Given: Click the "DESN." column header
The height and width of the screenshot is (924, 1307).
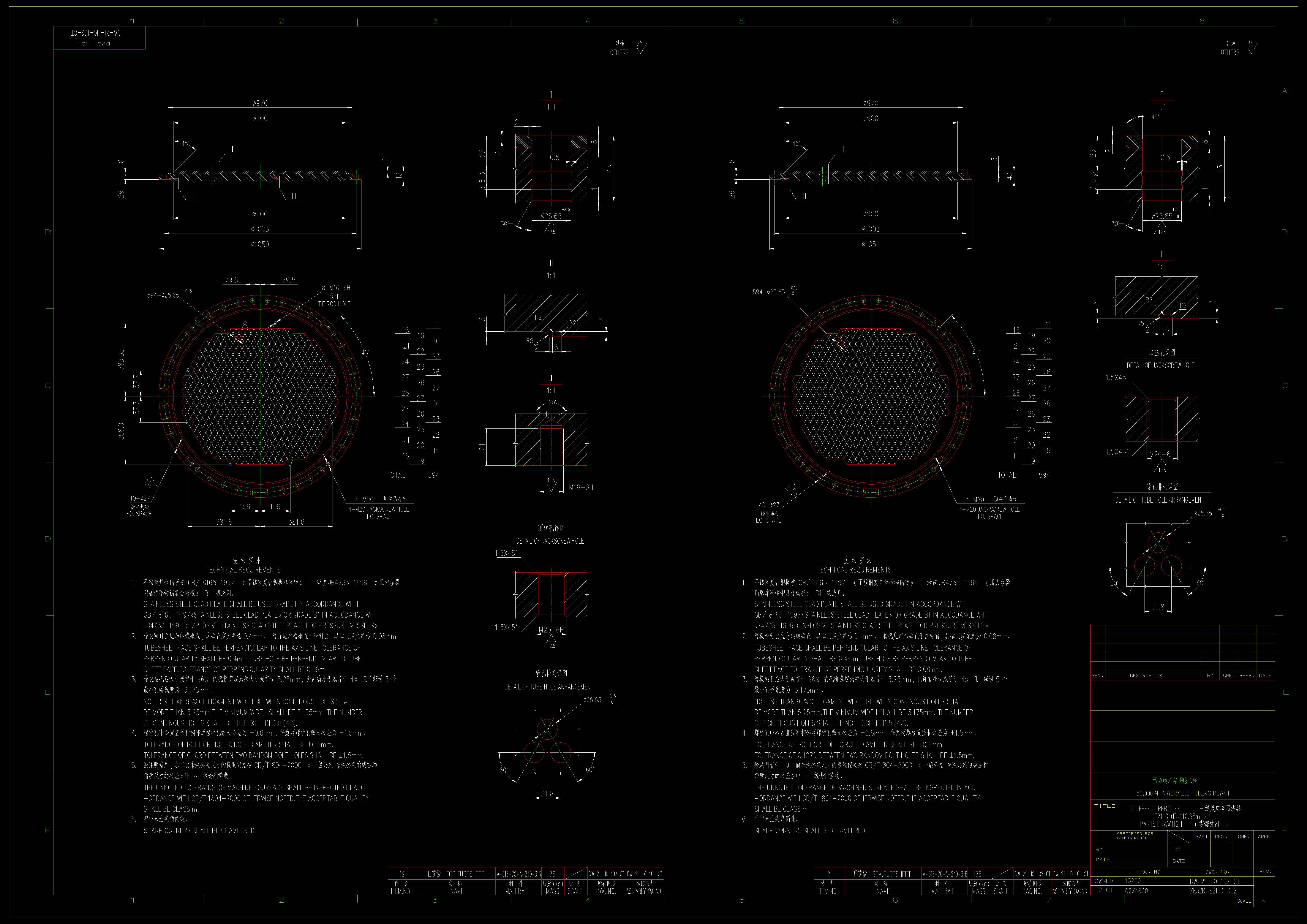Looking at the screenshot, I should (1222, 836).
